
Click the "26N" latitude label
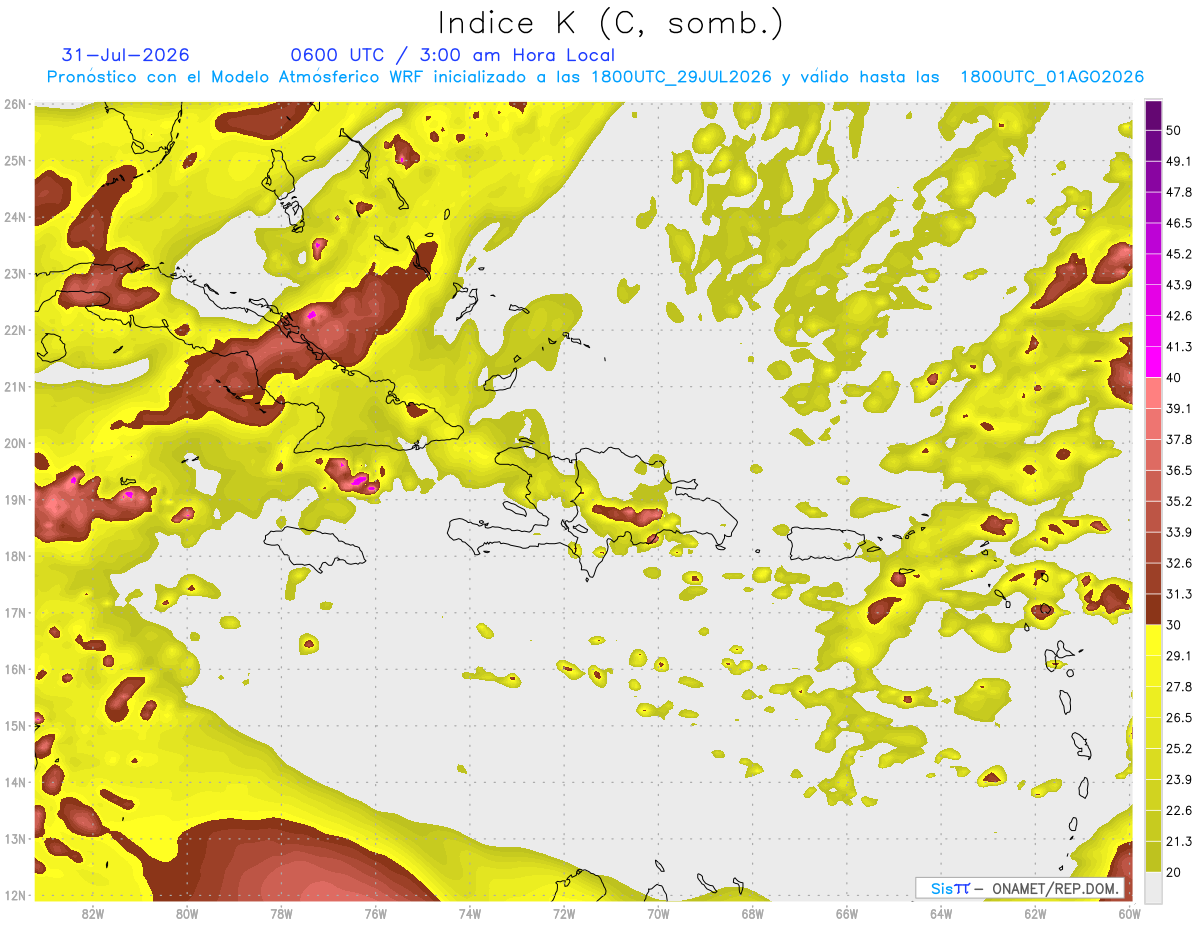pyautogui.click(x=14, y=104)
